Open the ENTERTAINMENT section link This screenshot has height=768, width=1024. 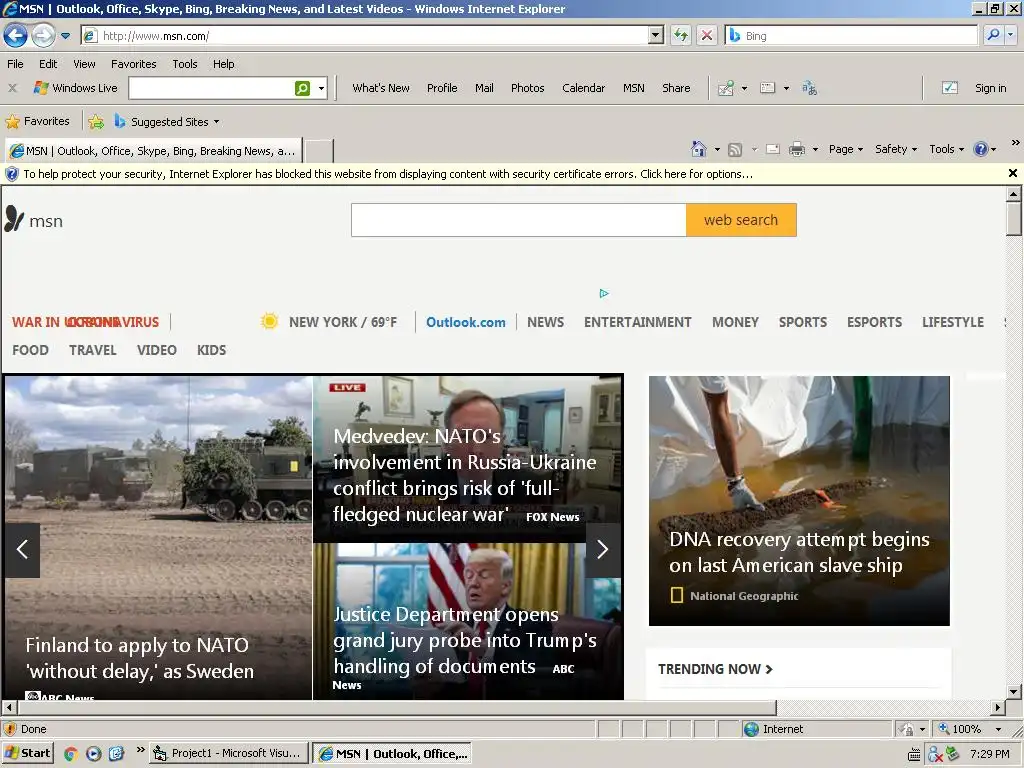637,322
